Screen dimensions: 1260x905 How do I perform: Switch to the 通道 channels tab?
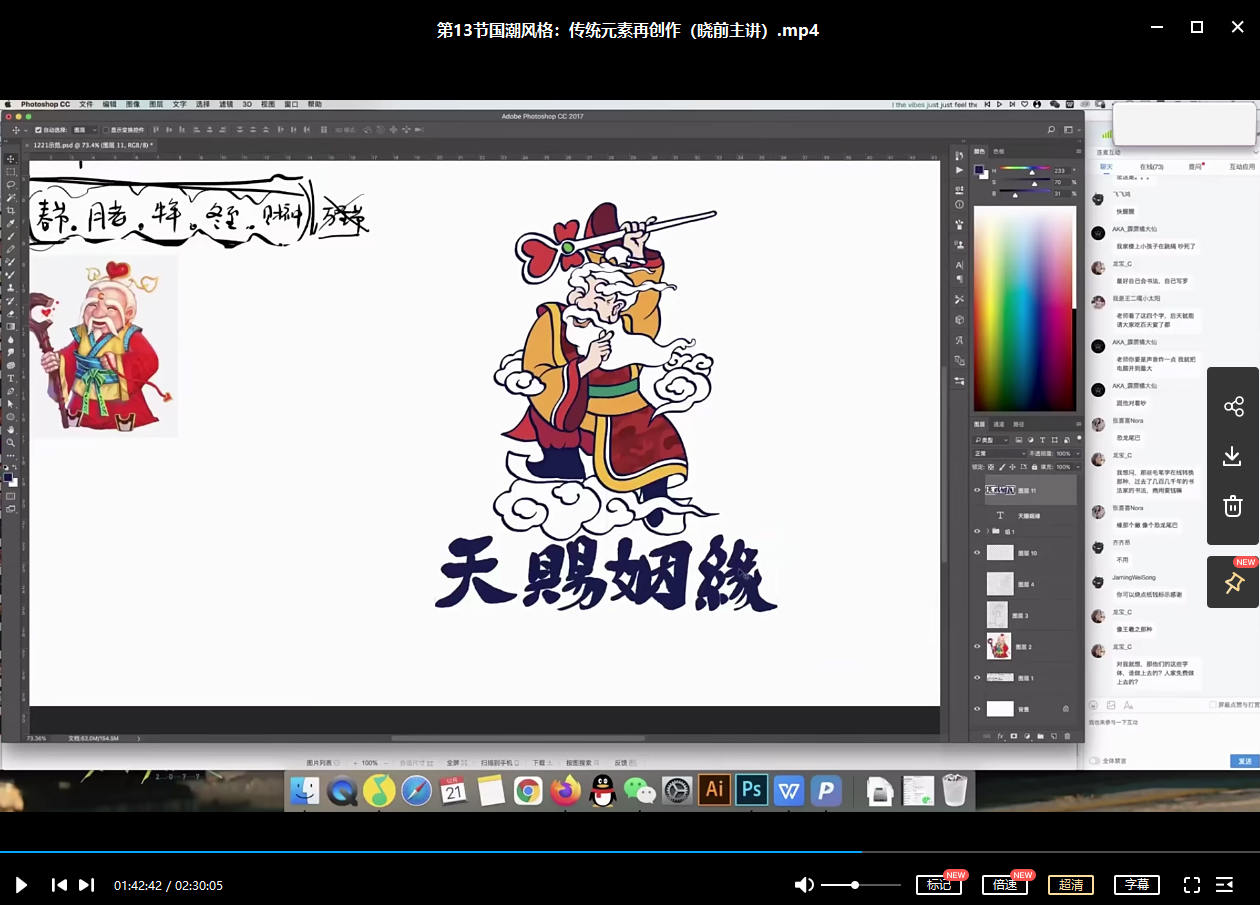point(999,424)
